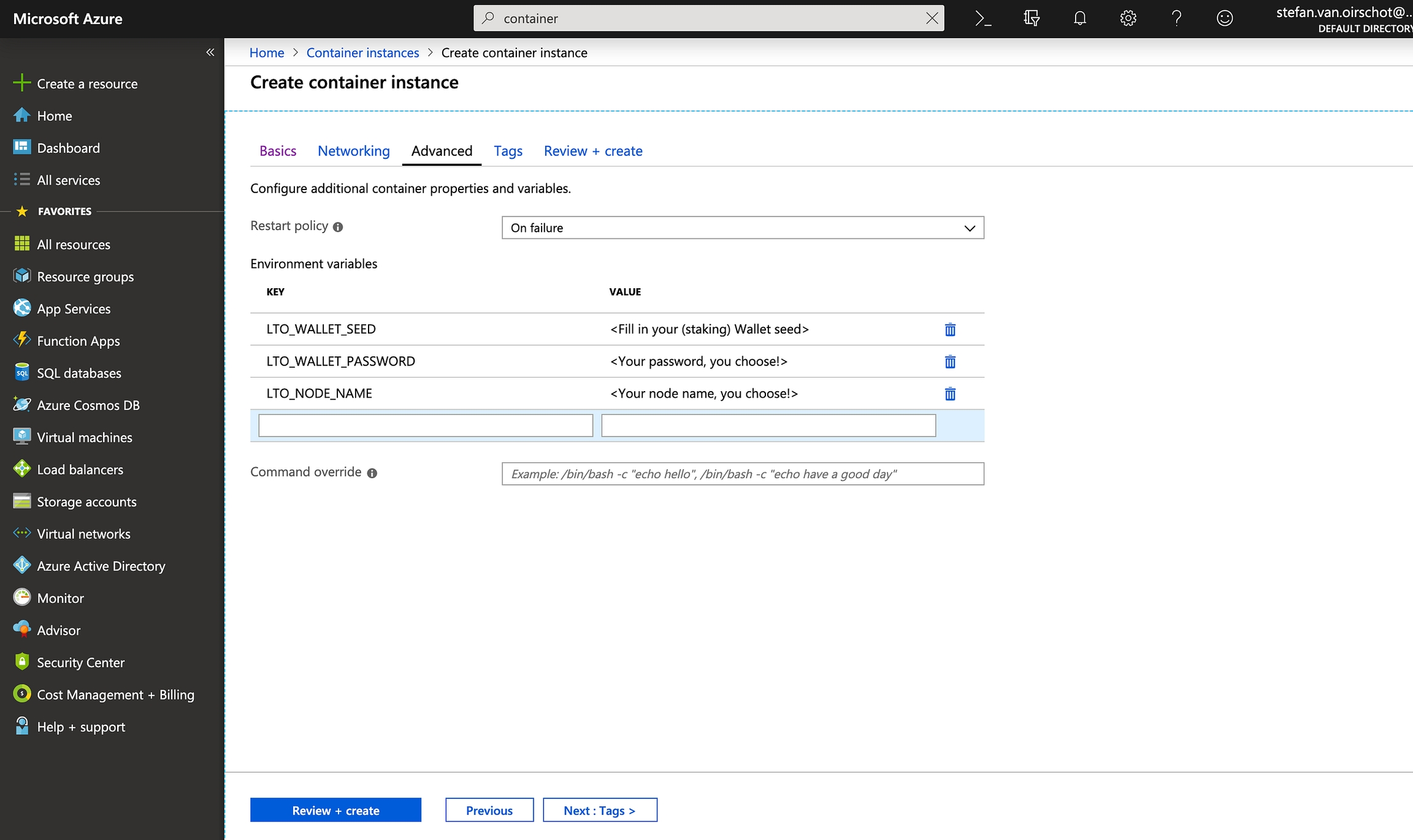
Task: Delete the LTO_WALLET_SEED variable
Action: 950,329
